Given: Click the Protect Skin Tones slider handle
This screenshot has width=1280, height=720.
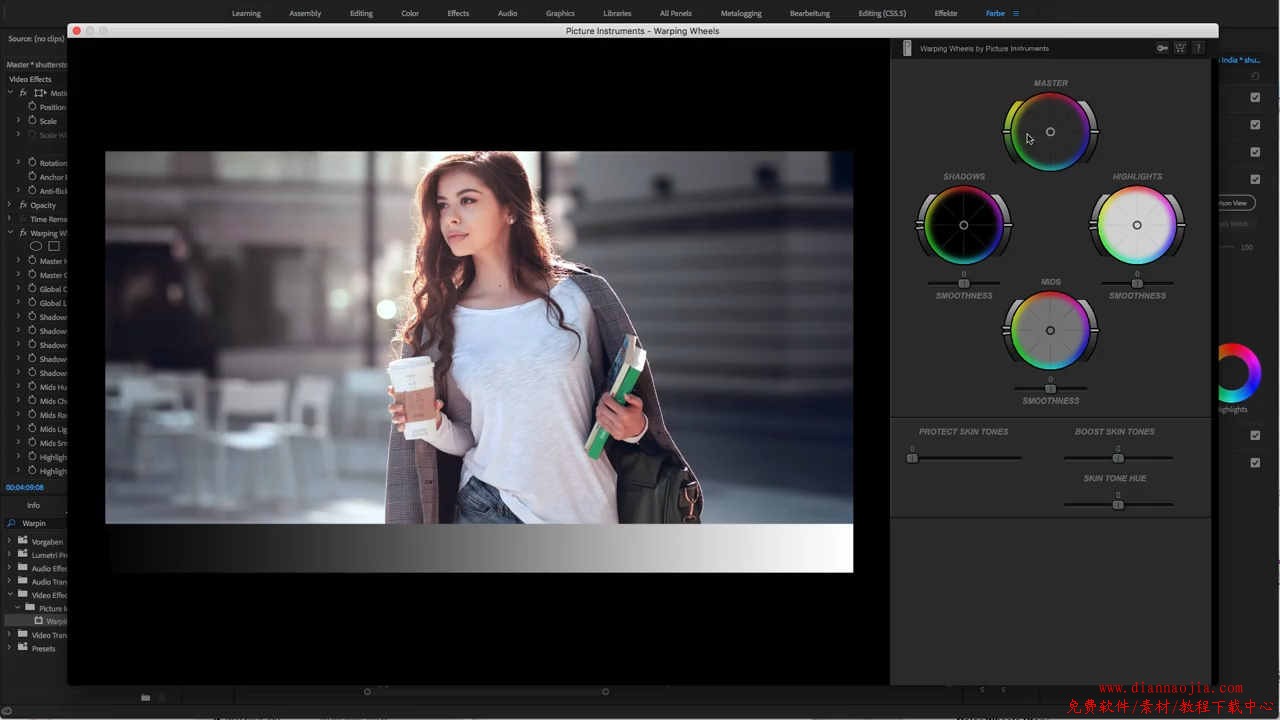Looking at the screenshot, I should pos(912,458).
